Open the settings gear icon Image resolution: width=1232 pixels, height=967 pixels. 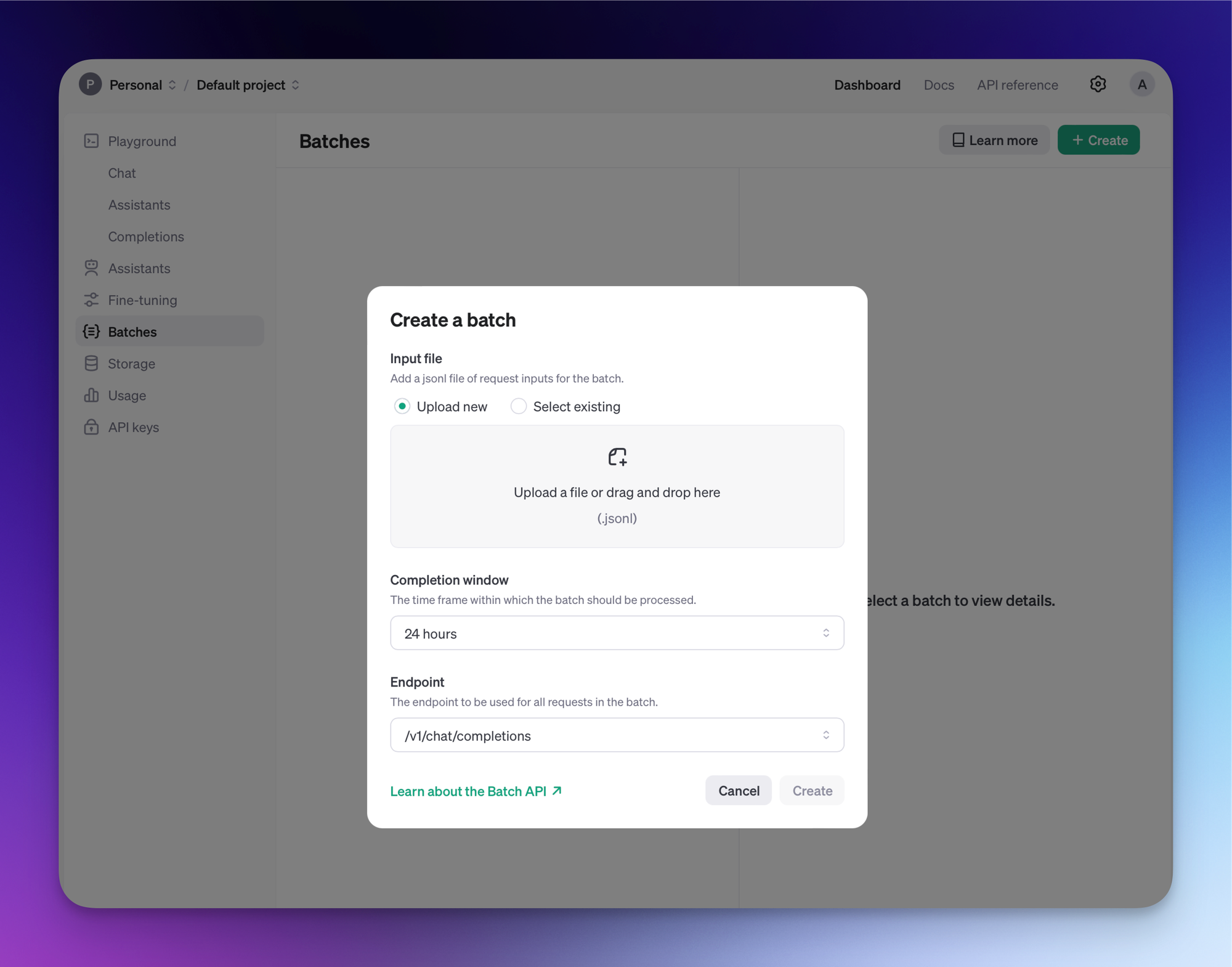[1097, 84]
